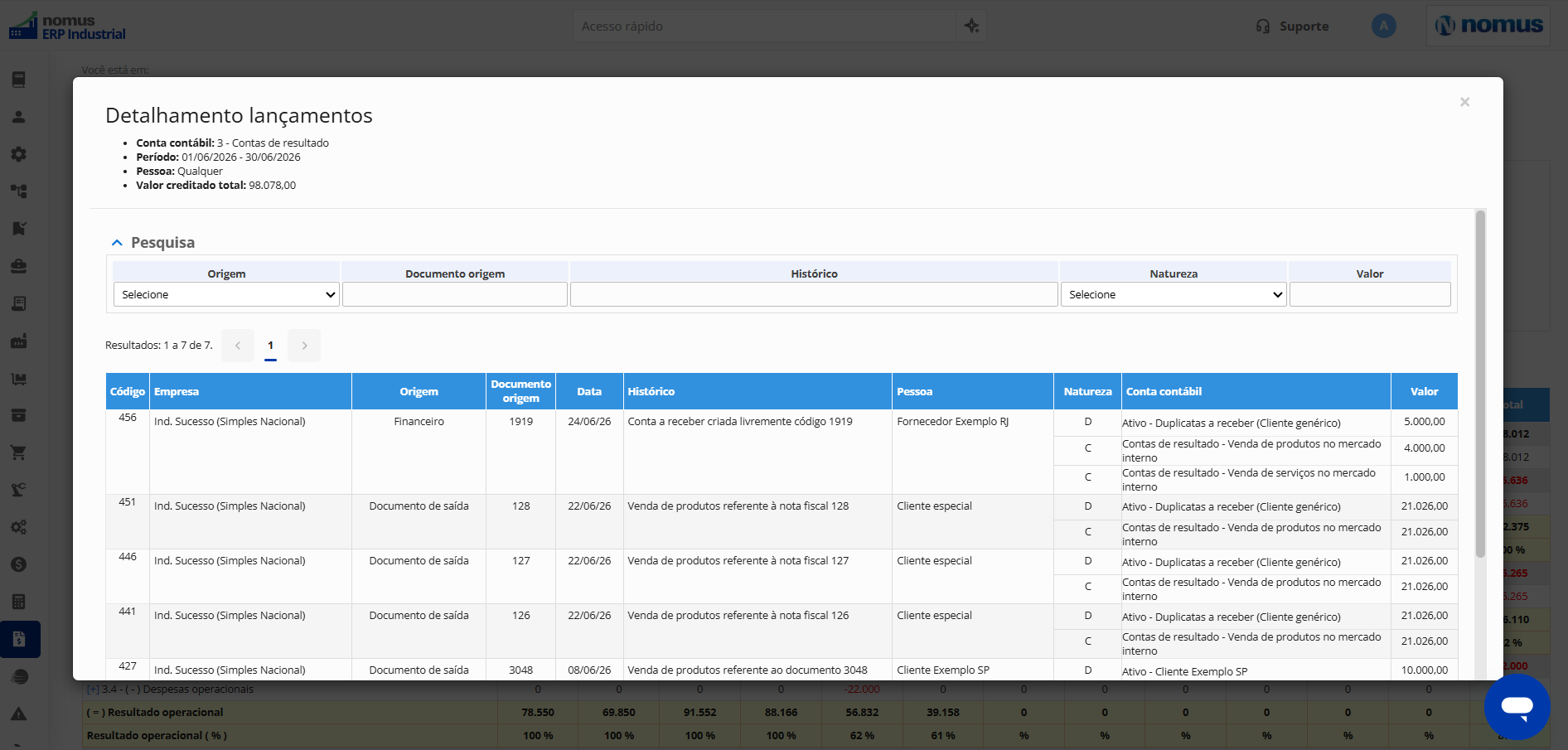Open the chat support bubble
The image size is (1568, 750).
tap(1517, 707)
